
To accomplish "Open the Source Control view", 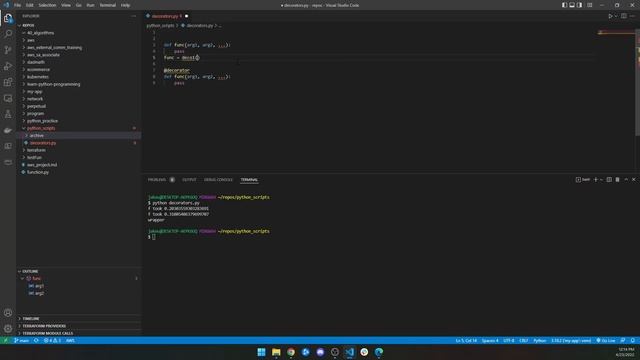I will (8, 50).
